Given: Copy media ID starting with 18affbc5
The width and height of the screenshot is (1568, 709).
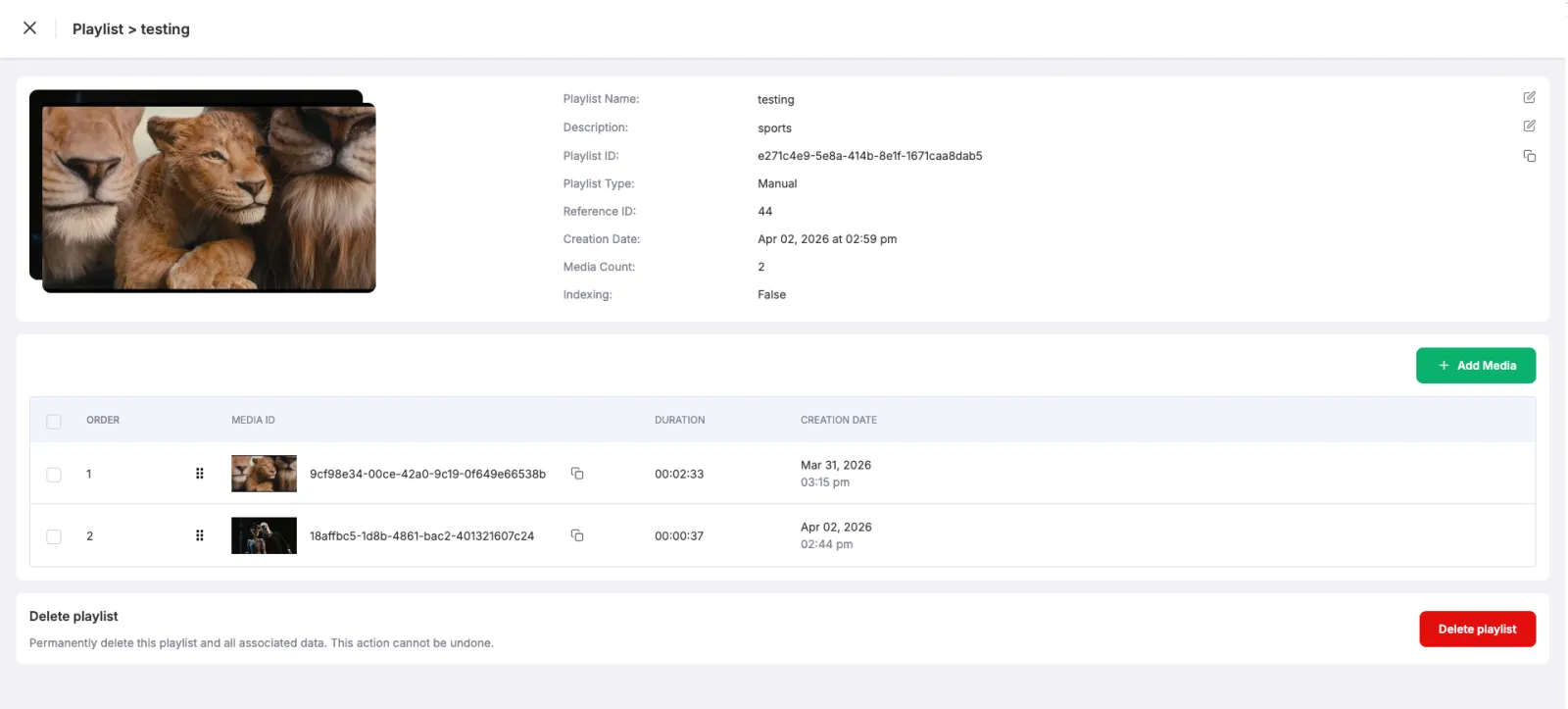Looking at the screenshot, I should click(x=577, y=535).
